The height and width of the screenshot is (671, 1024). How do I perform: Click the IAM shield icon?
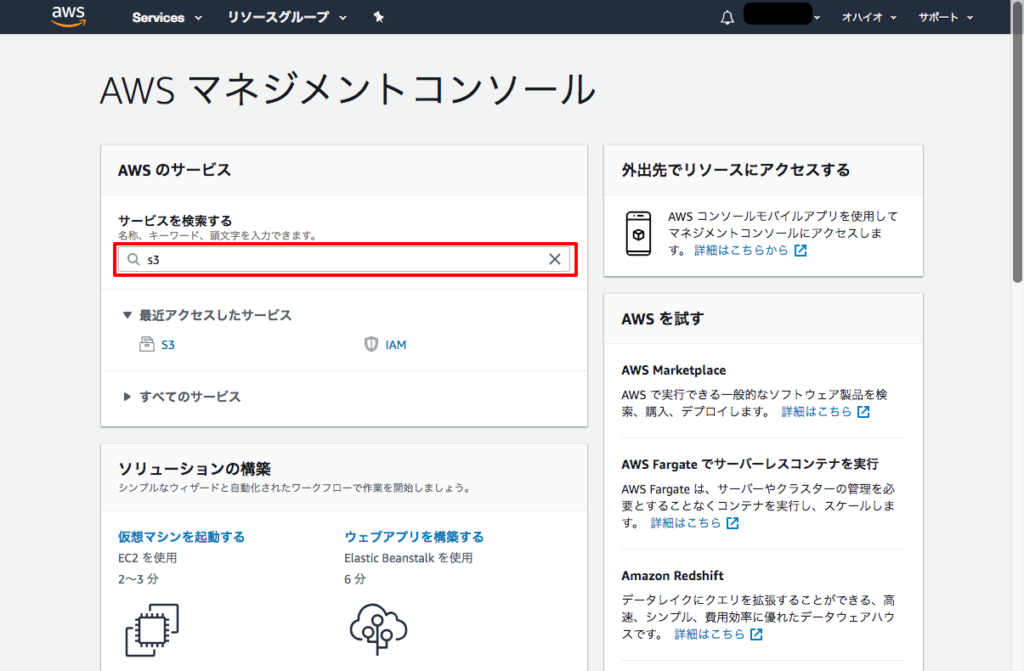click(371, 344)
